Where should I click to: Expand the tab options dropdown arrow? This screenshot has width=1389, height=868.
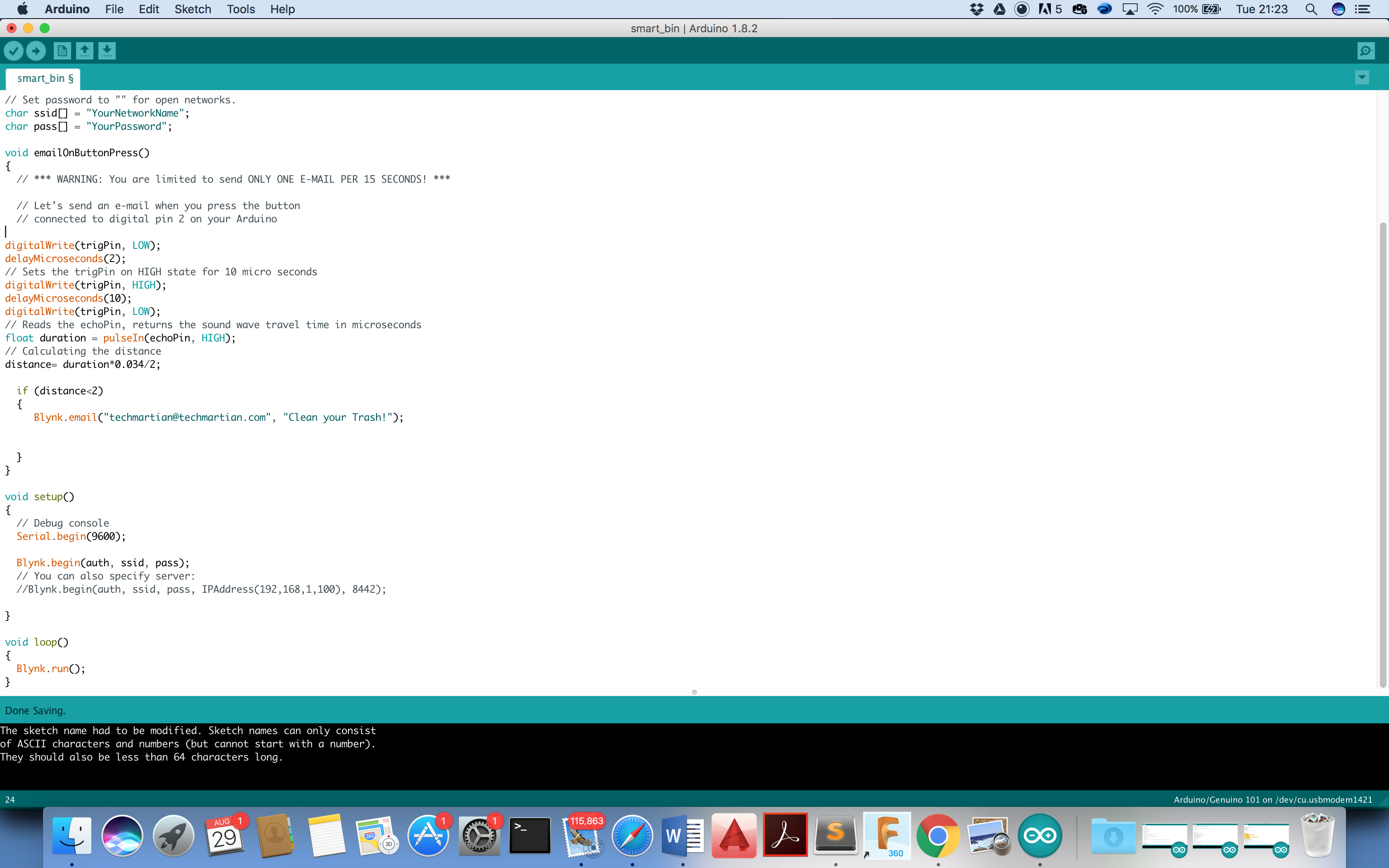pyautogui.click(x=1362, y=78)
